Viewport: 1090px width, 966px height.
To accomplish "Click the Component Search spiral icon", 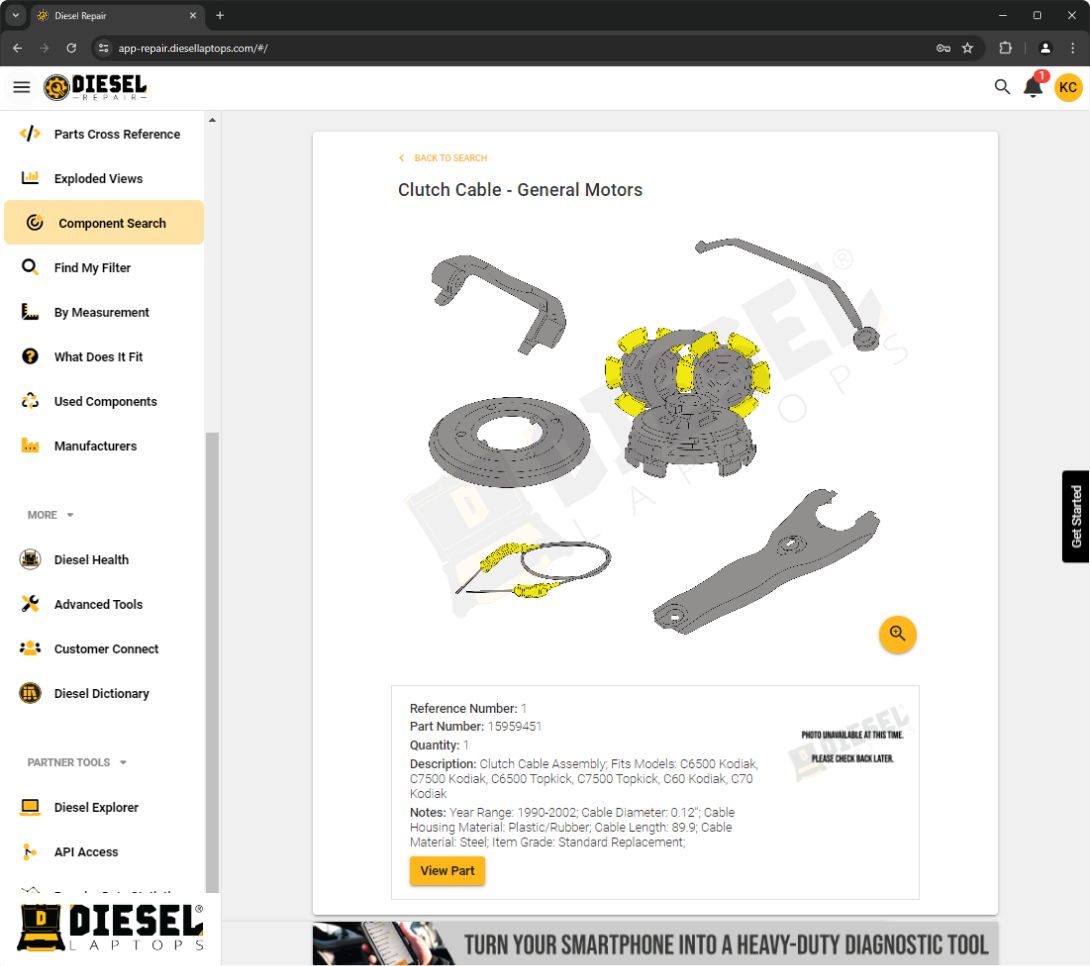I will click(x=35, y=222).
